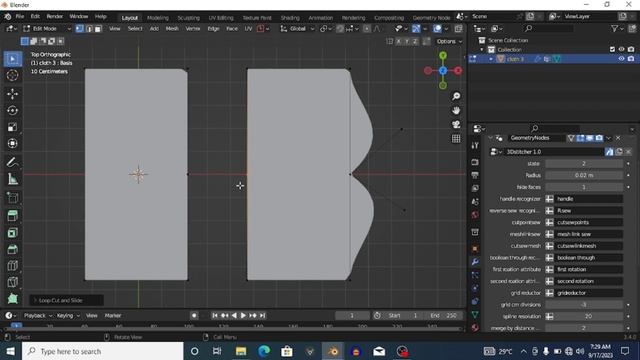Screen dimensions: 640x360
Task: Select the Loop Cut tool
Action: (x=13, y=266)
